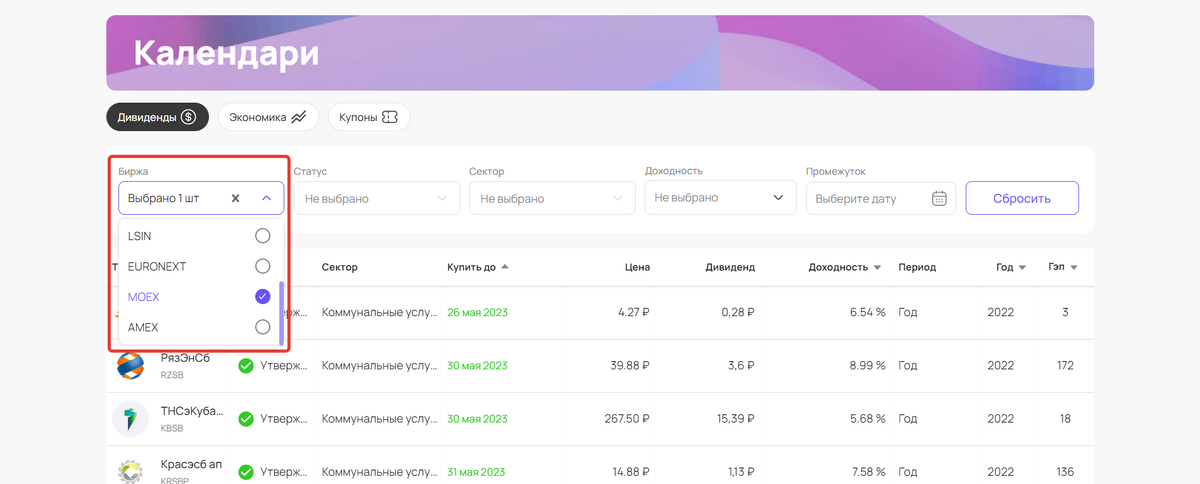Select the EURONEXT exchange option
1200x484 pixels.
(200, 266)
